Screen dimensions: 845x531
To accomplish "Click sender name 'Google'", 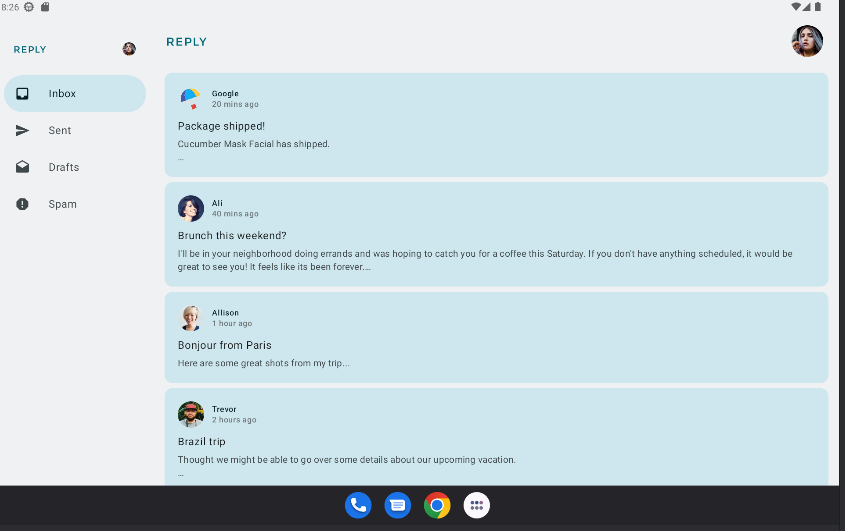I will click(x=225, y=93).
